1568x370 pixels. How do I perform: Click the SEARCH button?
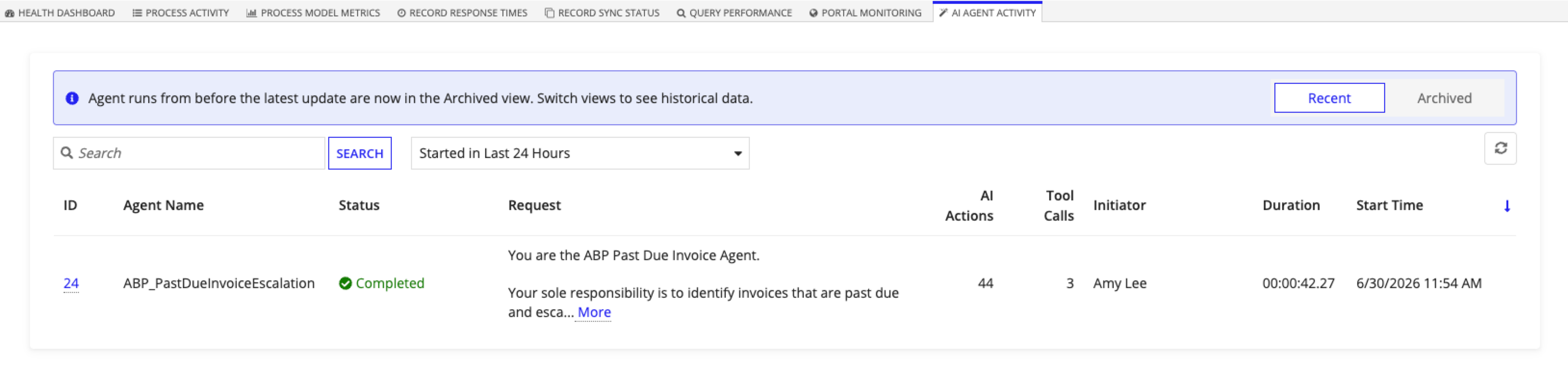point(360,153)
